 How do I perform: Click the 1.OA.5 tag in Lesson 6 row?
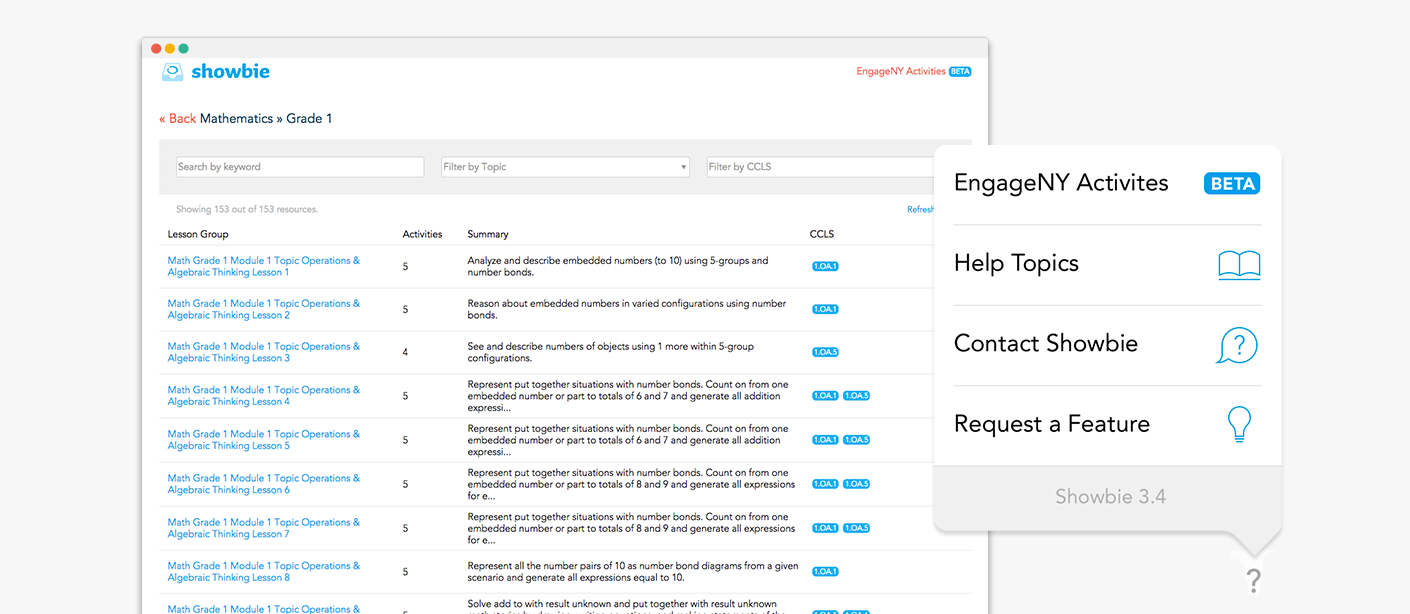click(856, 484)
